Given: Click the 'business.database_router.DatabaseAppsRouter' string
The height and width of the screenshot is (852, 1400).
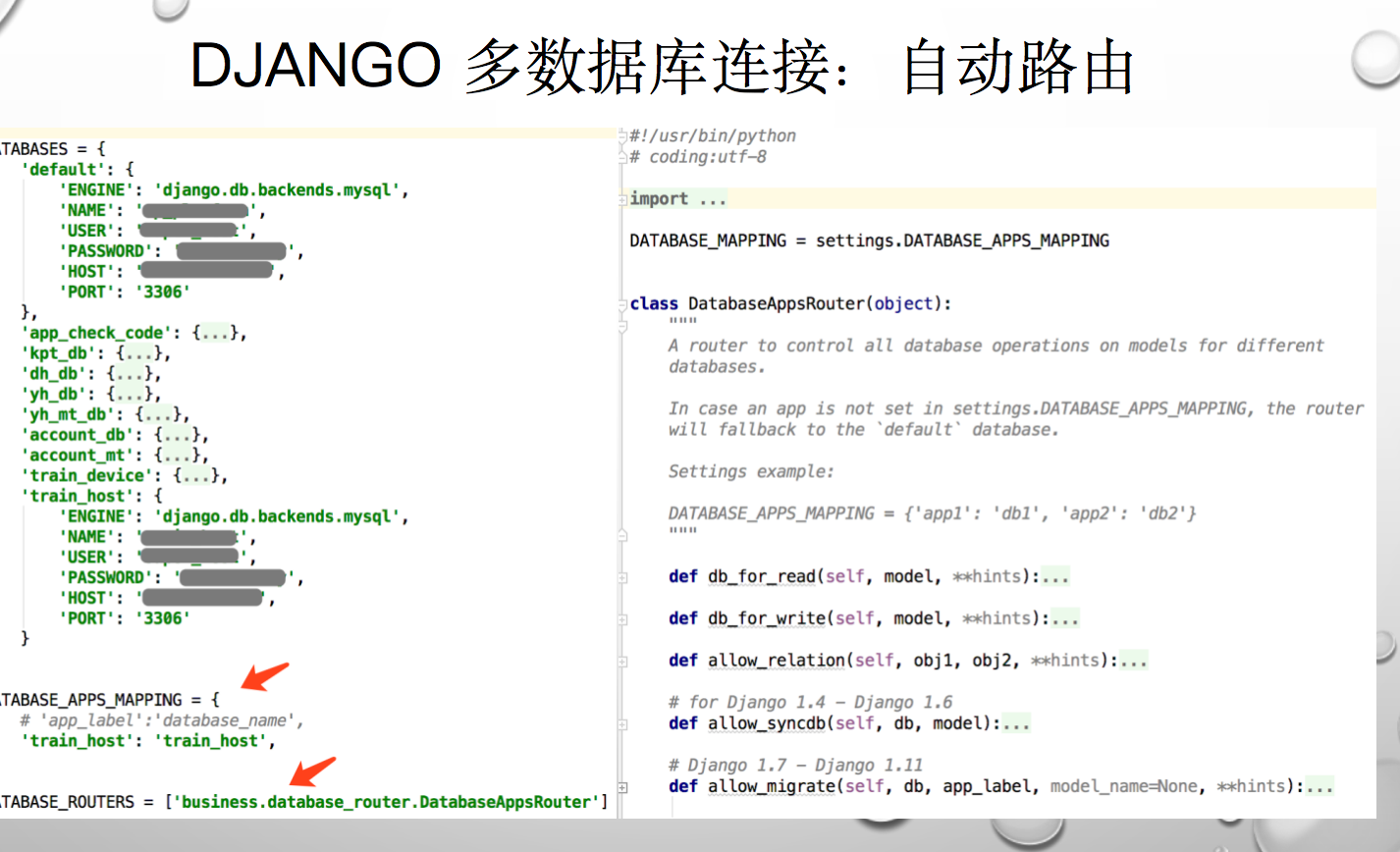Looking at the screenshot, I should [x=386, y=802].
